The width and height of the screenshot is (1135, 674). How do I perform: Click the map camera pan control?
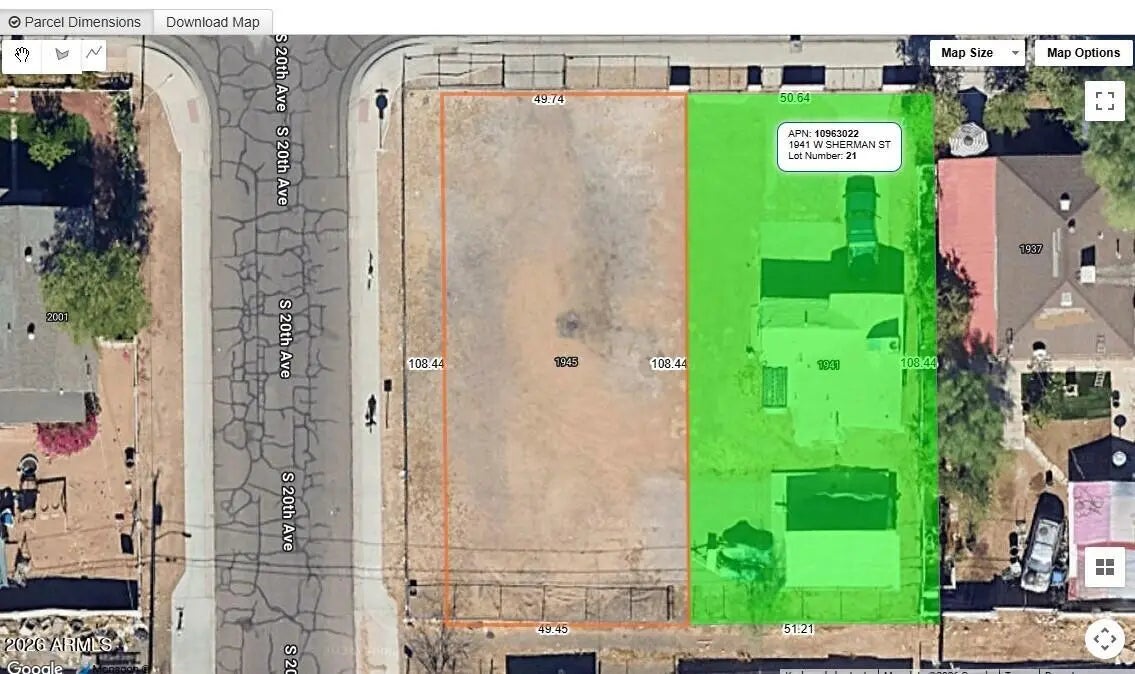[1104, 638]
